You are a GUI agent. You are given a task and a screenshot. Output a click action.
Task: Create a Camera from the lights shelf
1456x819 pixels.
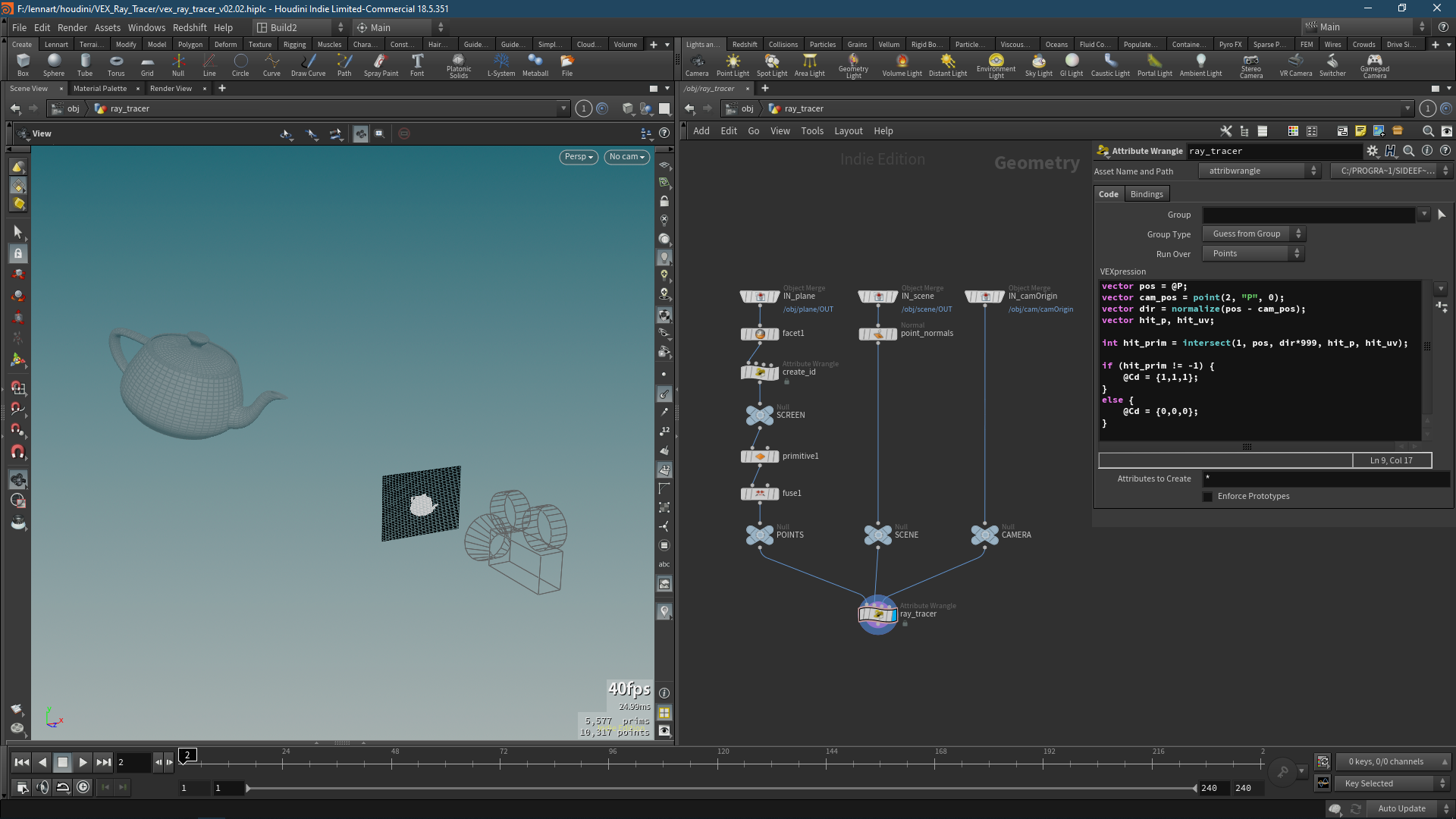pyautogui.click(x=697, y=64)
